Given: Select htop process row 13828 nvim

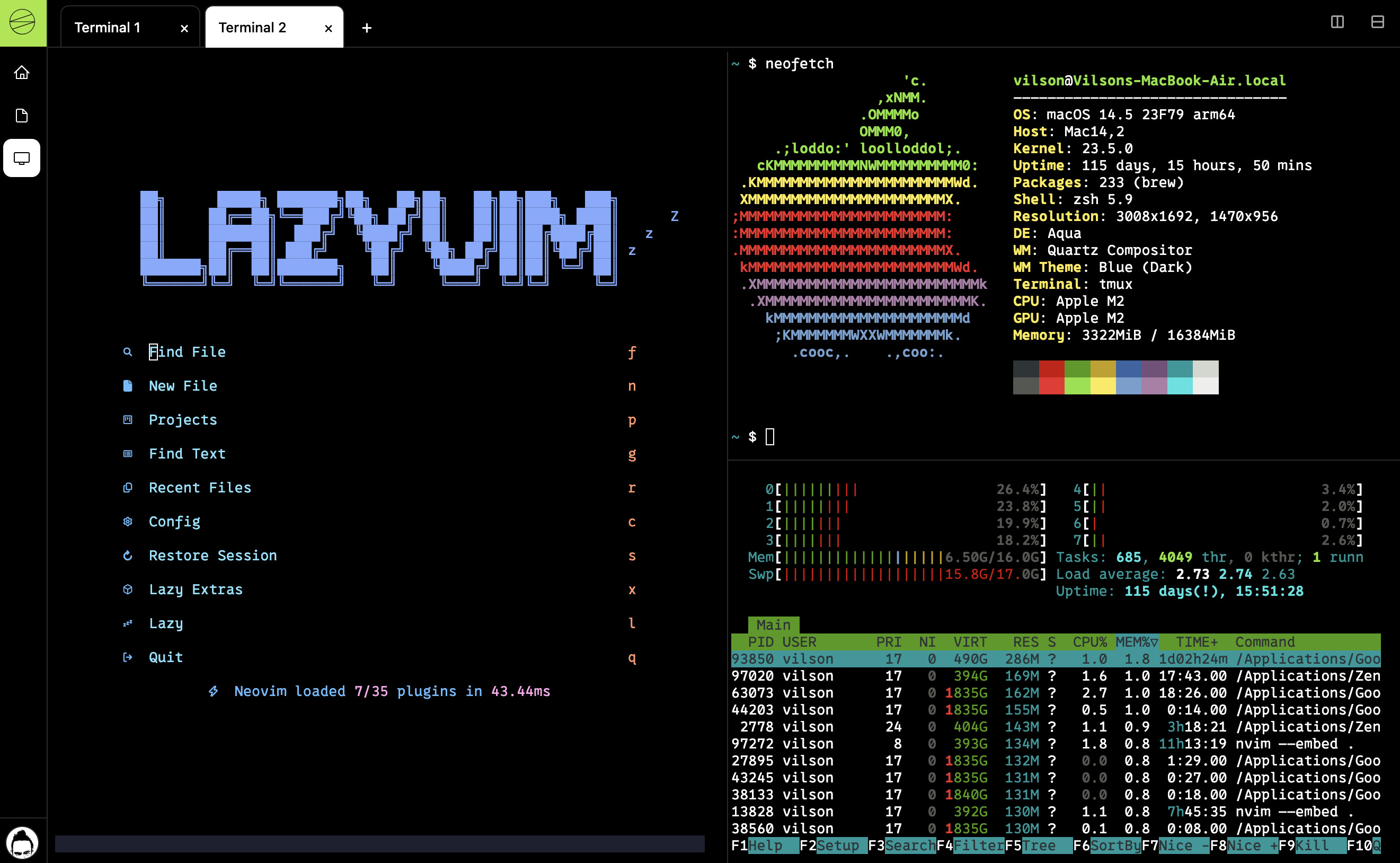Looking at the screenshot, I should (1056, 812).
